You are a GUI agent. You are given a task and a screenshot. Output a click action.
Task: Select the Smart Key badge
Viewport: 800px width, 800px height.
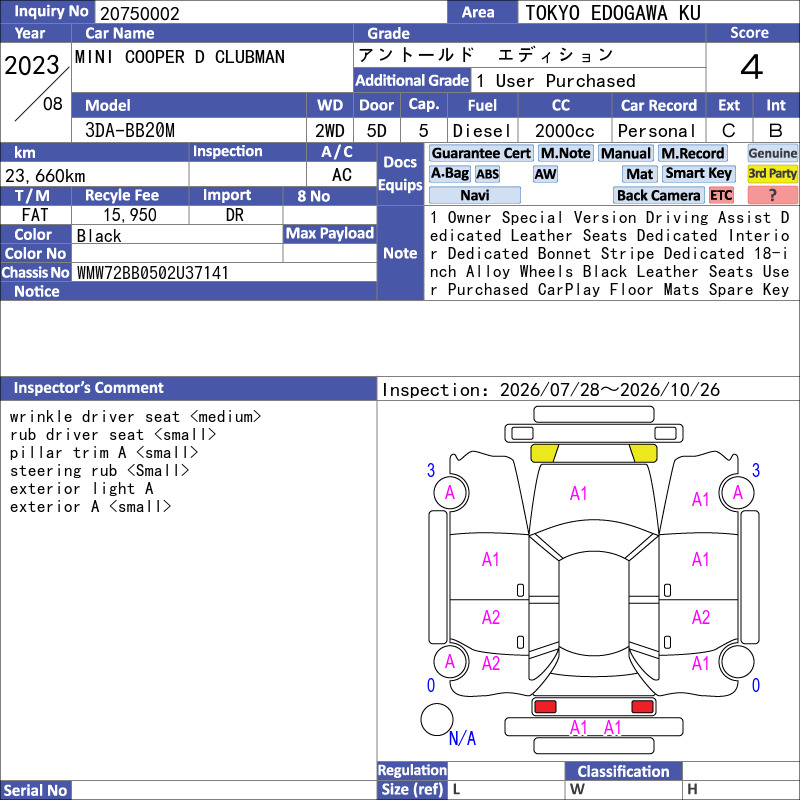point(698,174)
